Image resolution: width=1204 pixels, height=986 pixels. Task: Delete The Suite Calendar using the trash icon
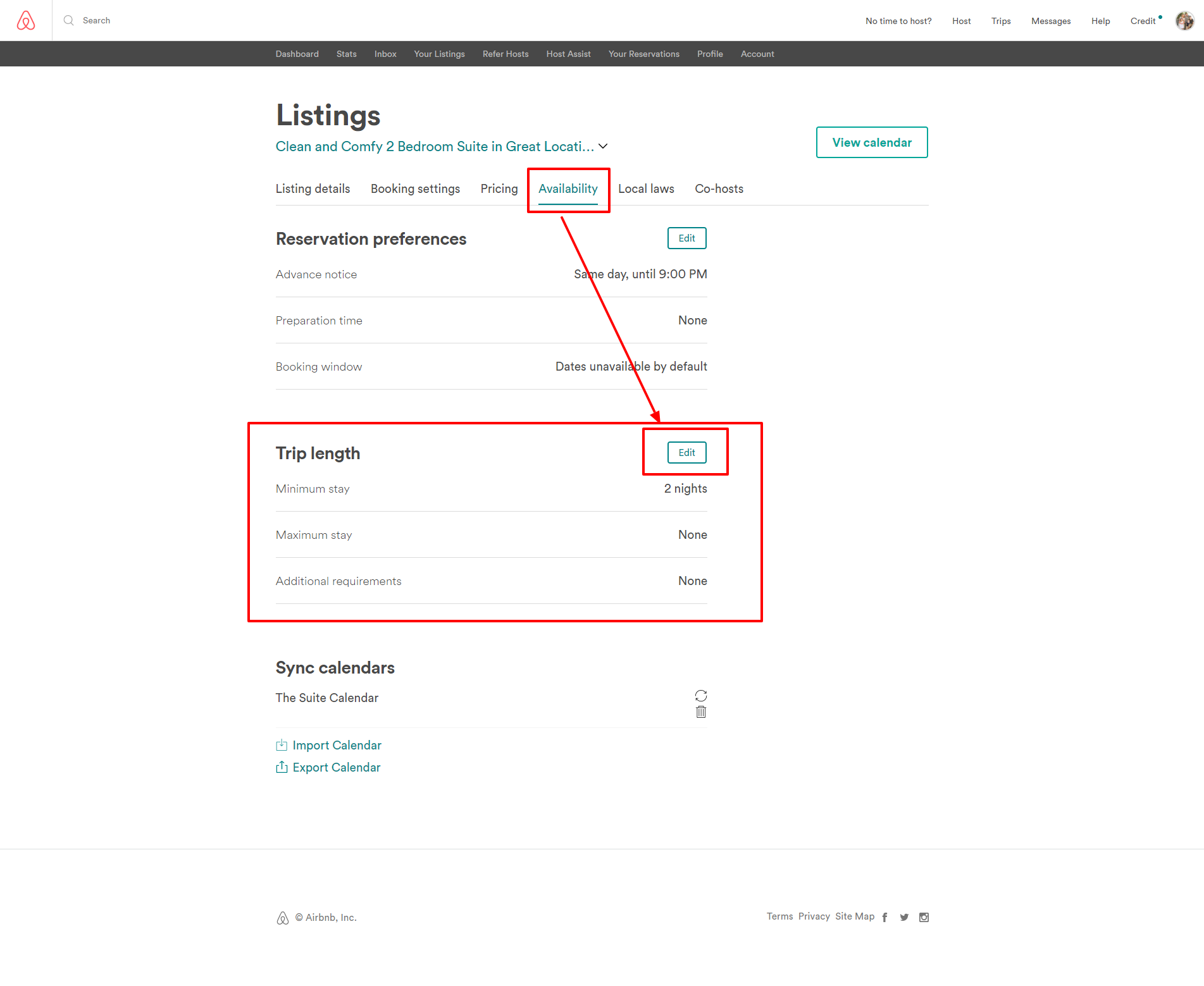coord(701,712)
